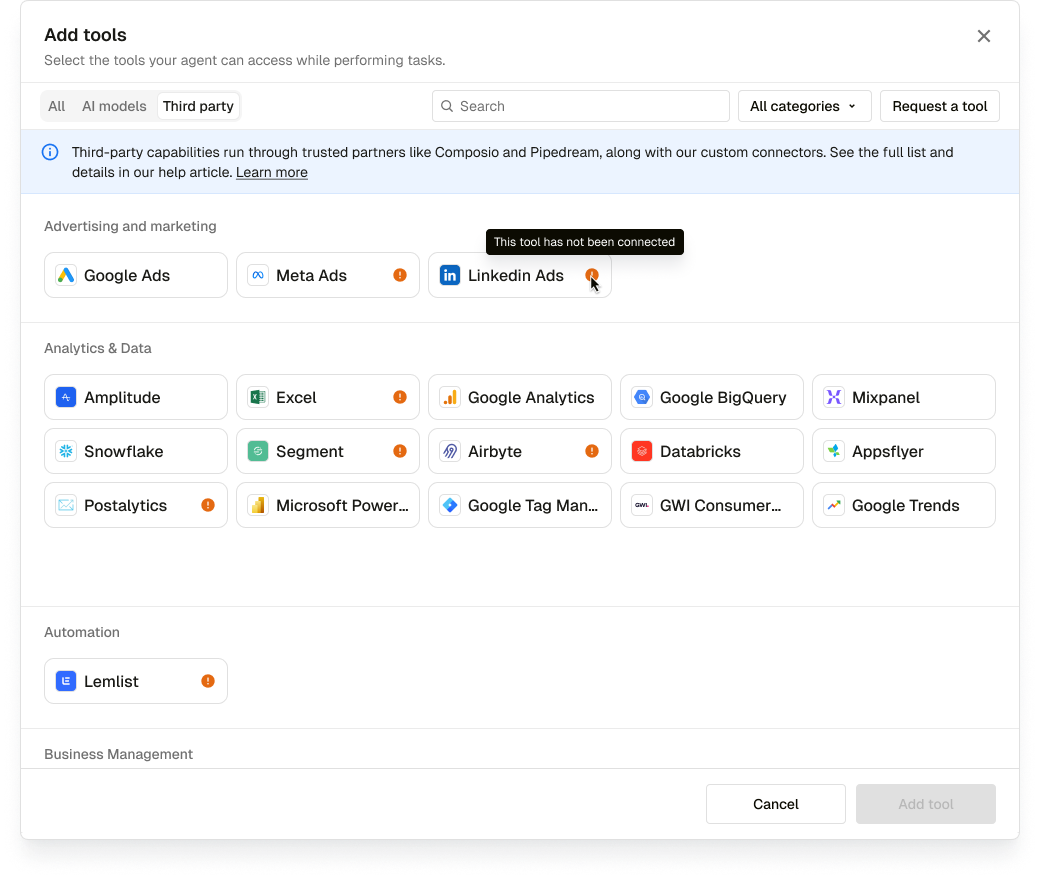This screenshot has width=1040, height=880.
Task: Open the Learn more help link
Action: [271, 172]
